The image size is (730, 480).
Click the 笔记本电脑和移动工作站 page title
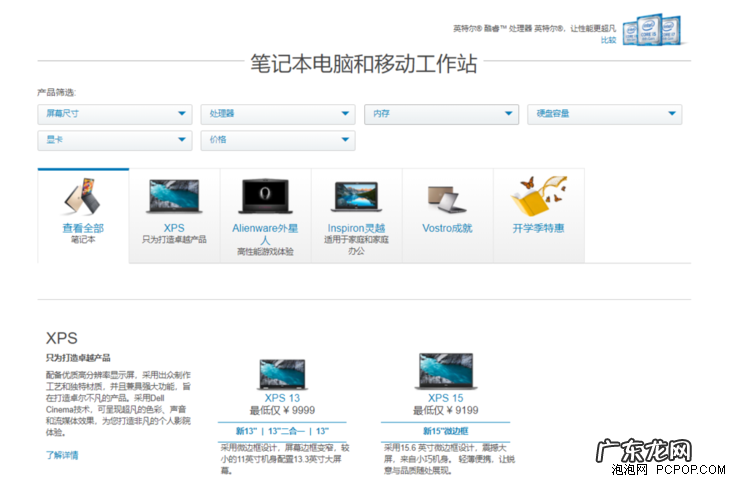(364, 63)
